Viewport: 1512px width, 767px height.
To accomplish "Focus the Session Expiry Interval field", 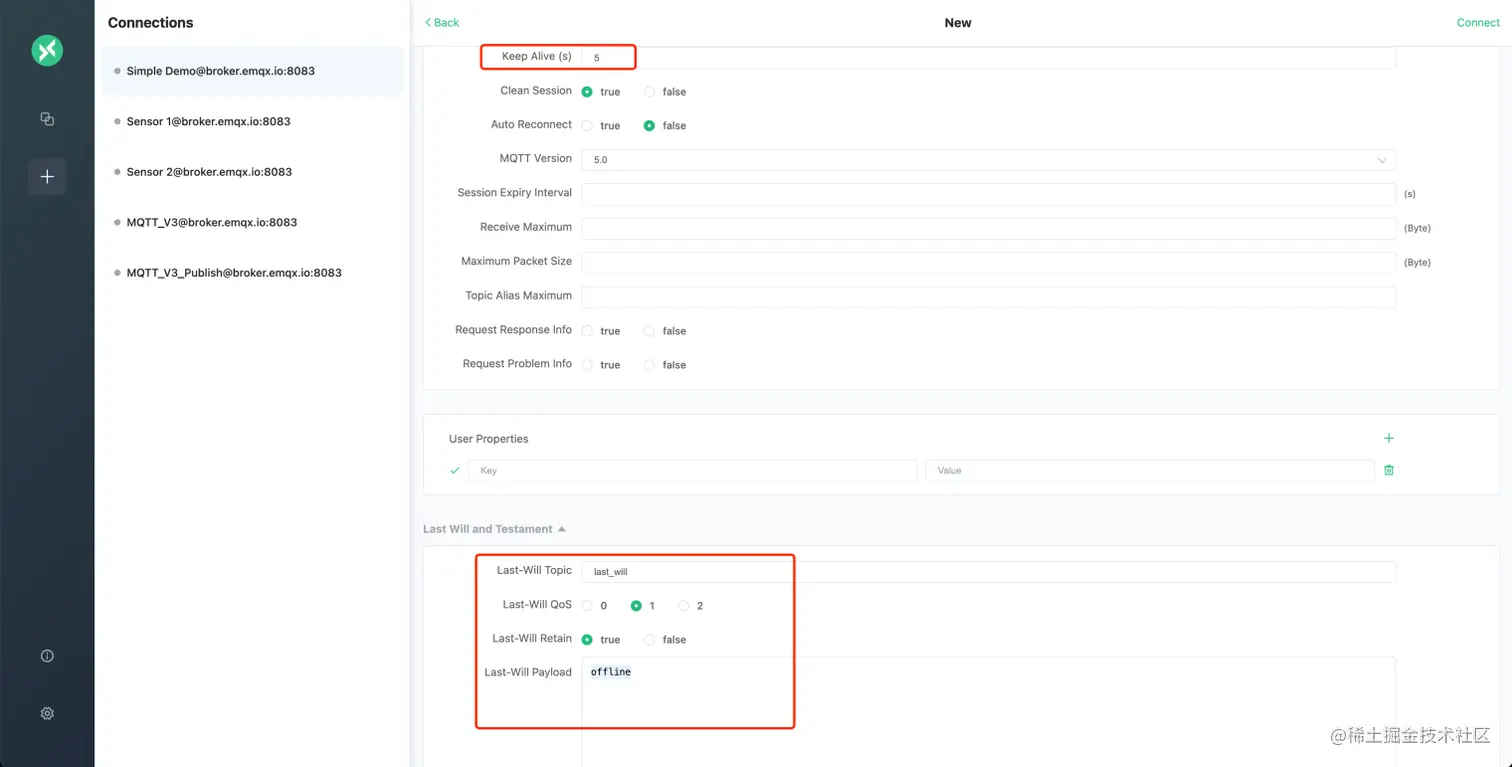I will tap(988, 194).
